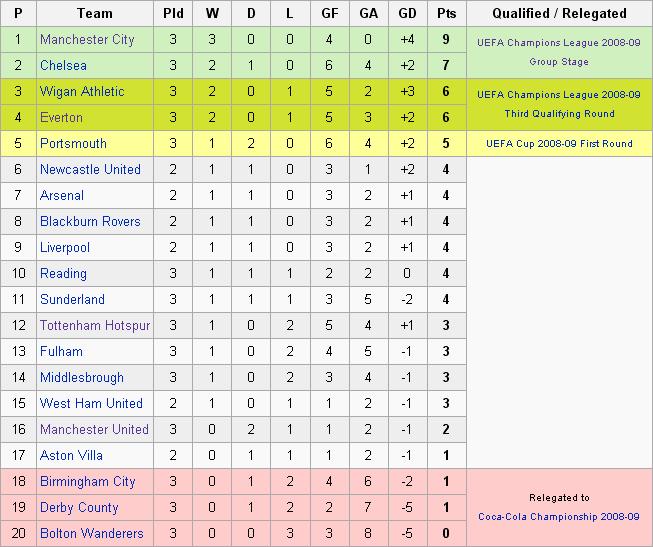Click the GD column header
The height and width of the screenshot is (547, 653).
[407, 13]
